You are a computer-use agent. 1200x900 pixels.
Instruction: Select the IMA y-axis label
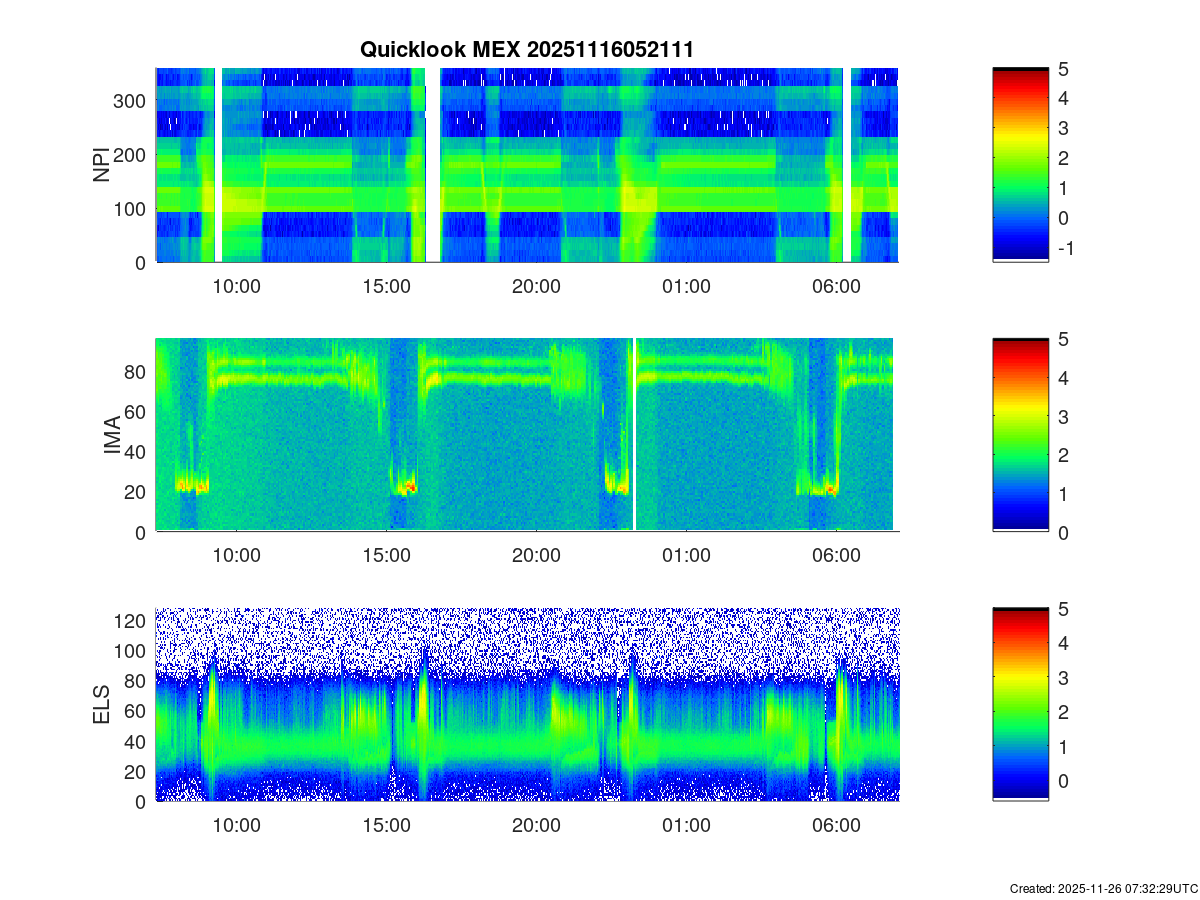coord(112,435)
